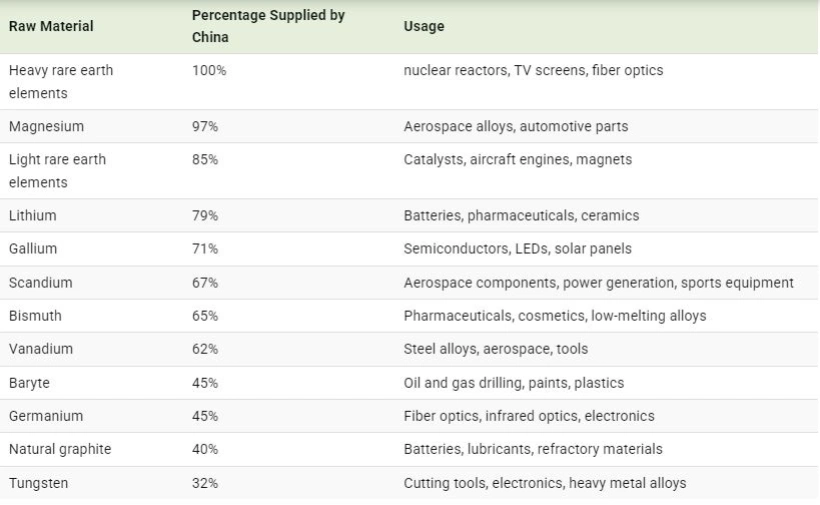Click the 62% value for Vanadium
Image resolution: width=820 pixels, height=505 pixels.
point(205,349)
